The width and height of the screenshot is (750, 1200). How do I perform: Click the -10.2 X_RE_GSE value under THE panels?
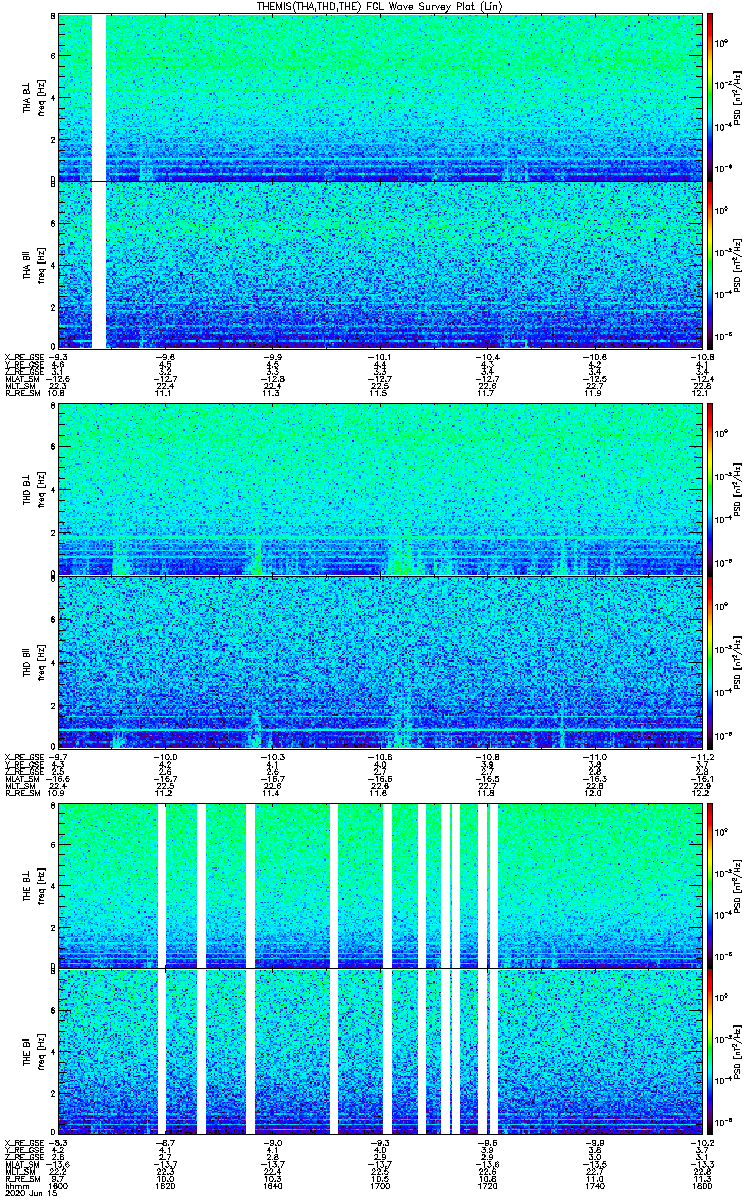tap(702, 1142)
